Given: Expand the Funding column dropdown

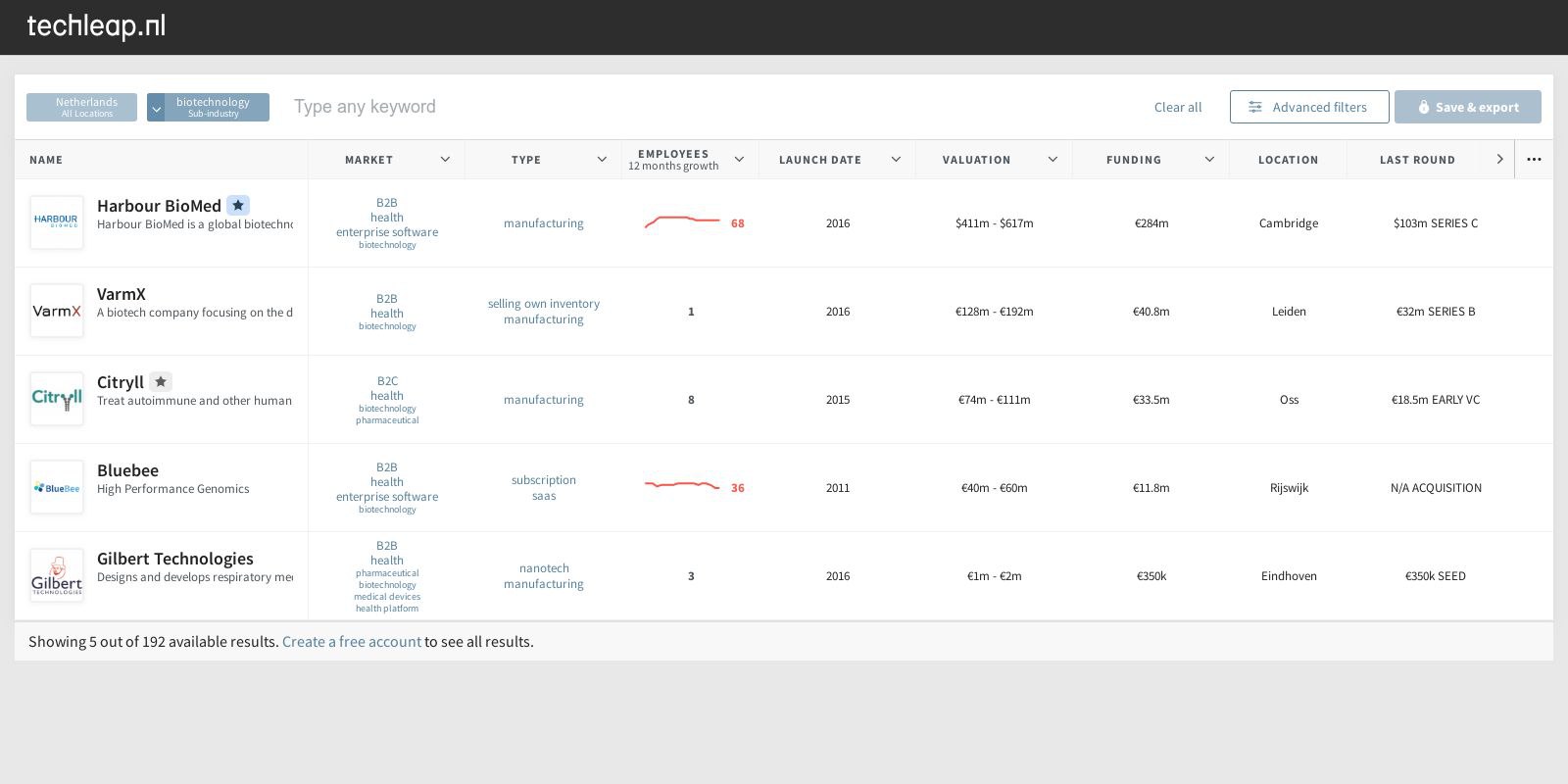Looking at the screenshot, I should coord(1209,160).
